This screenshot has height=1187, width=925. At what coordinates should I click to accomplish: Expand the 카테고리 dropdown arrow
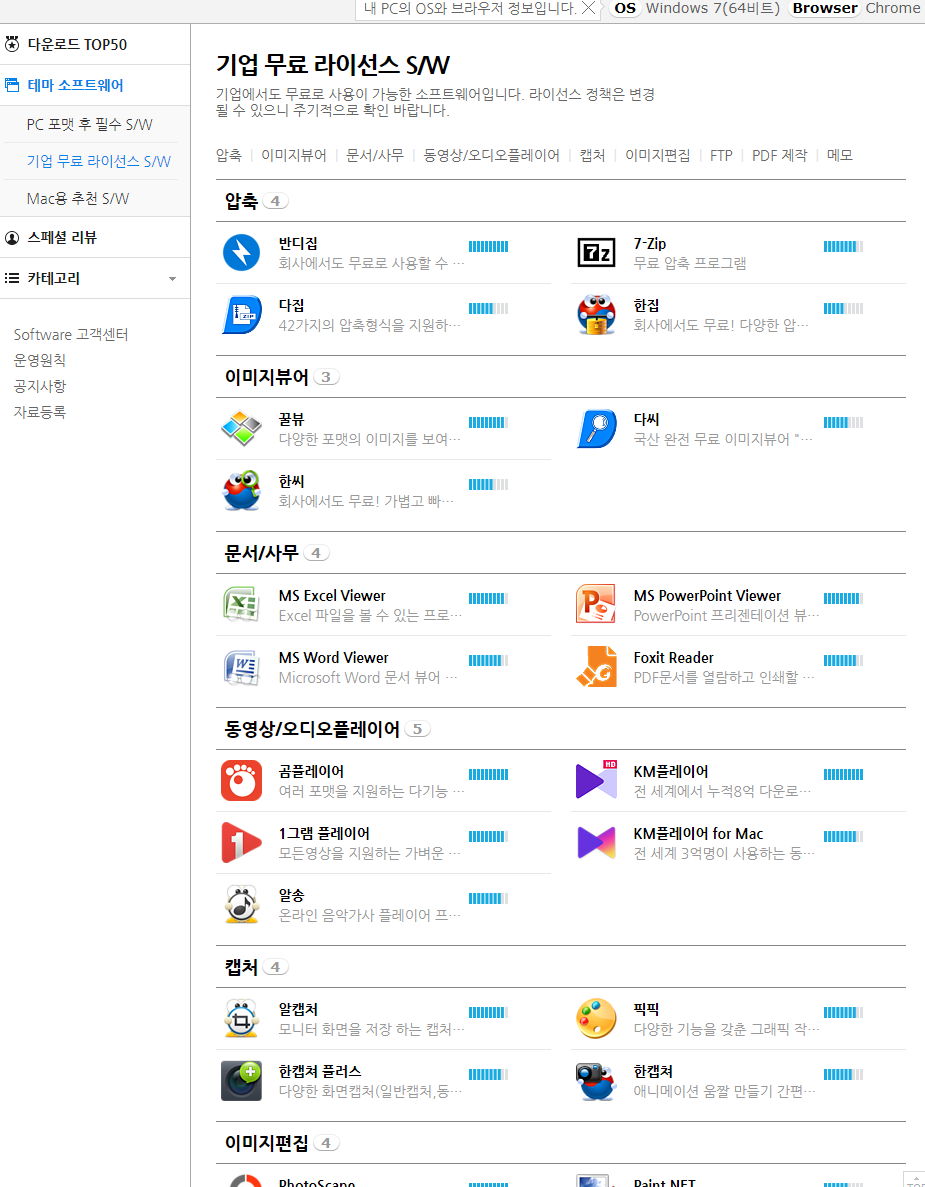(x=173, y=279)
